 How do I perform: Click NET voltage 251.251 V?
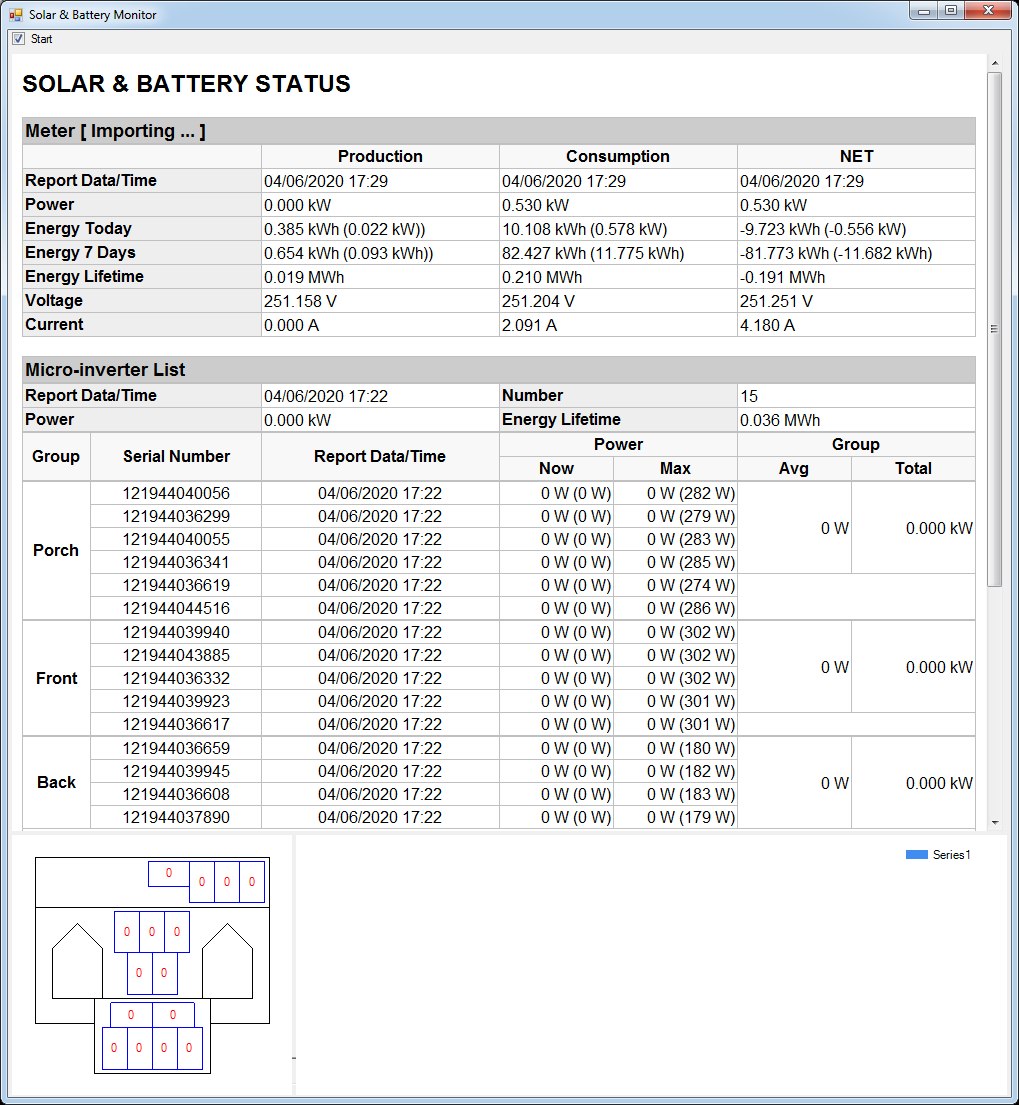point(856,301)
